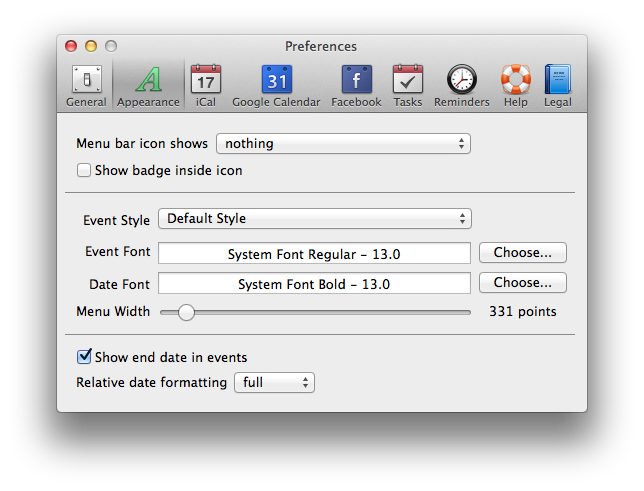Expand Relative date formatting dropdown
This screenshot has width=644, height=491.
(273, 383)
